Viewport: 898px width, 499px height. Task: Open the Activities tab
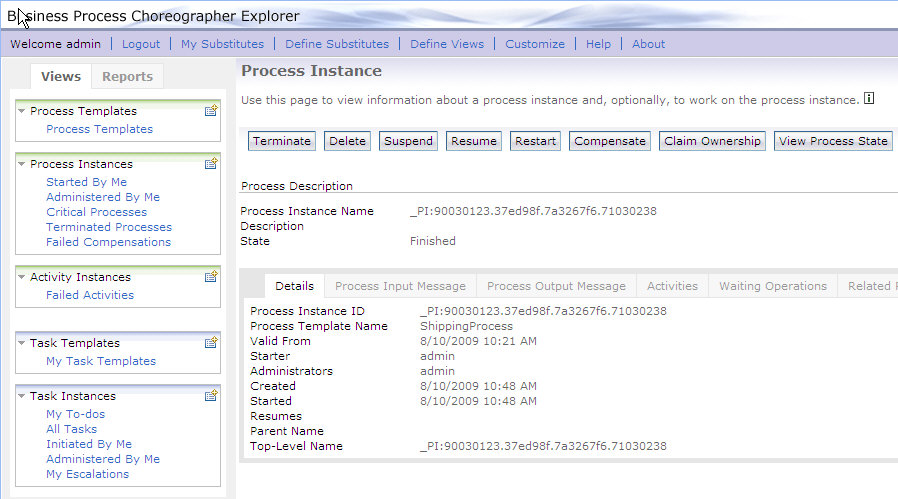(672, 286)
